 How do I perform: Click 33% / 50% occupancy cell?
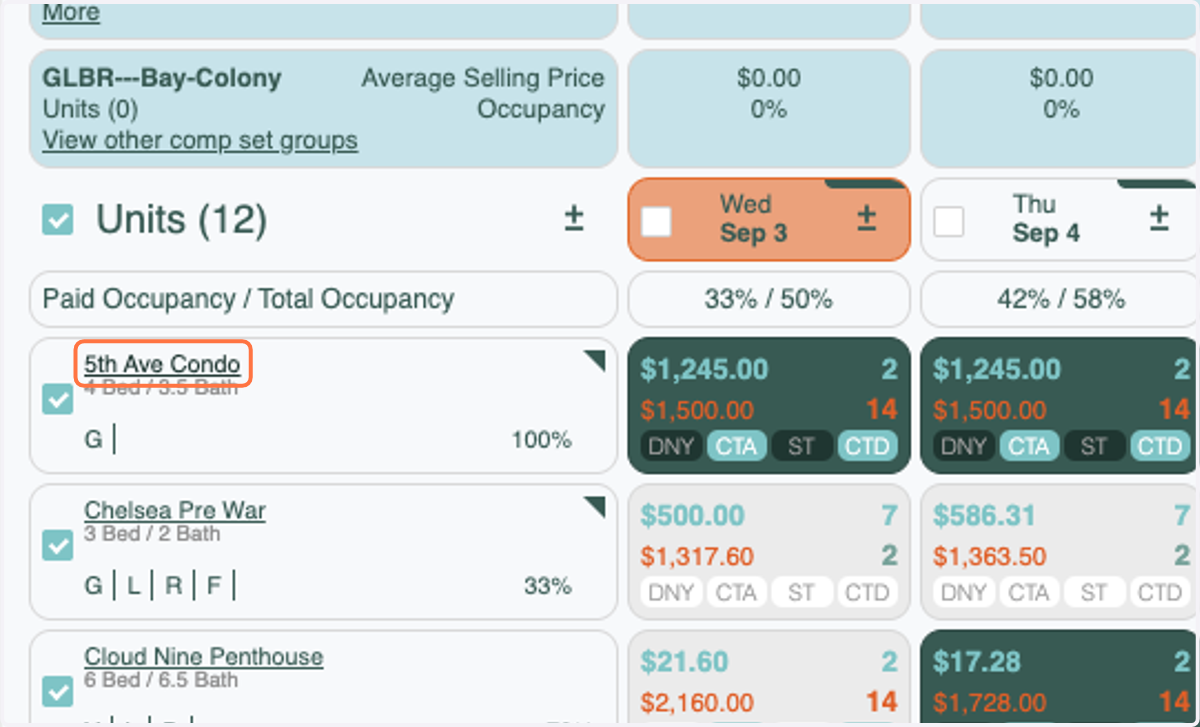[x=769, y=299]
